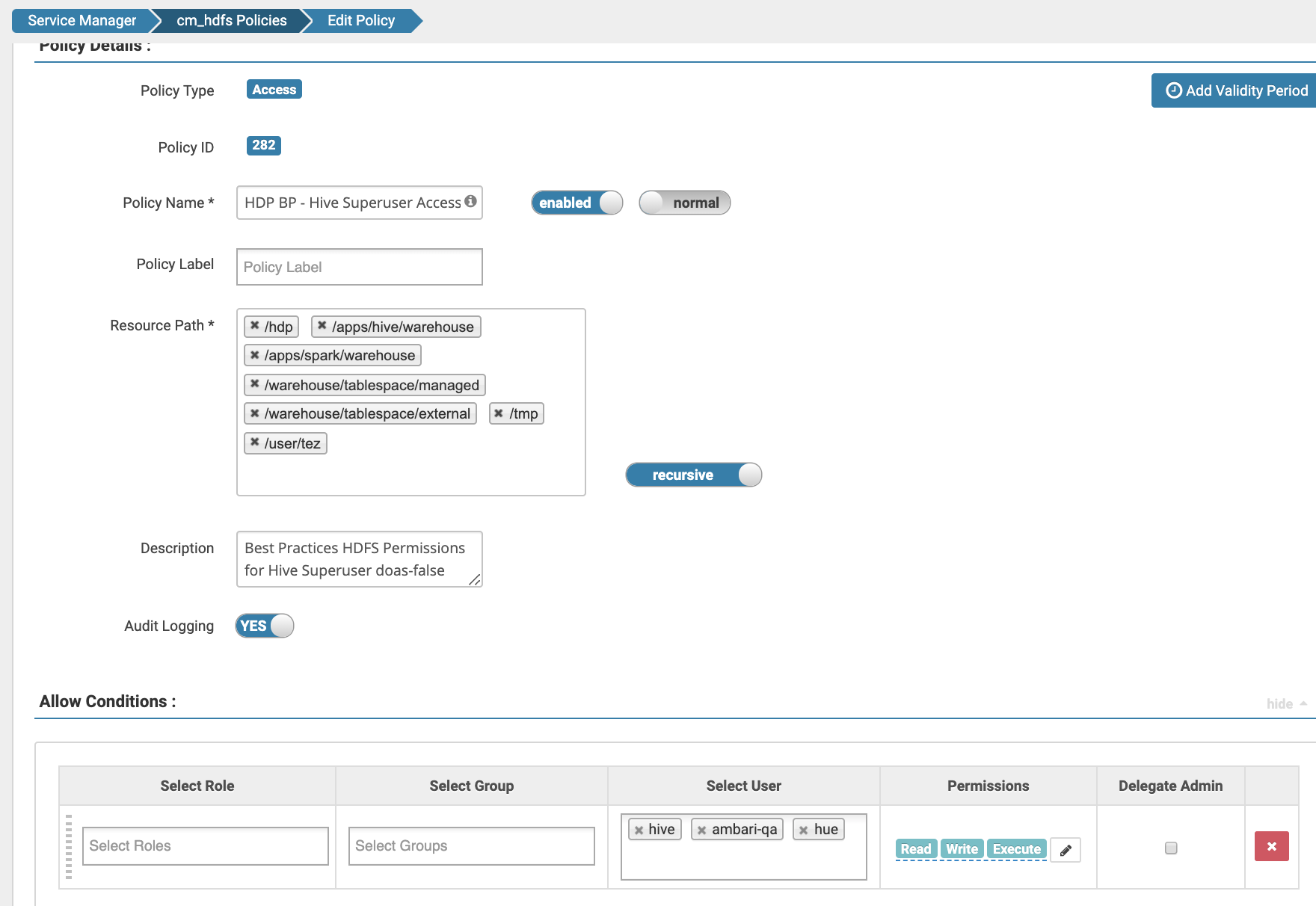Viewport: 1316px width, 906px height.
Task: Remove the /hdp resource path tag
Action: coord(255,326)
